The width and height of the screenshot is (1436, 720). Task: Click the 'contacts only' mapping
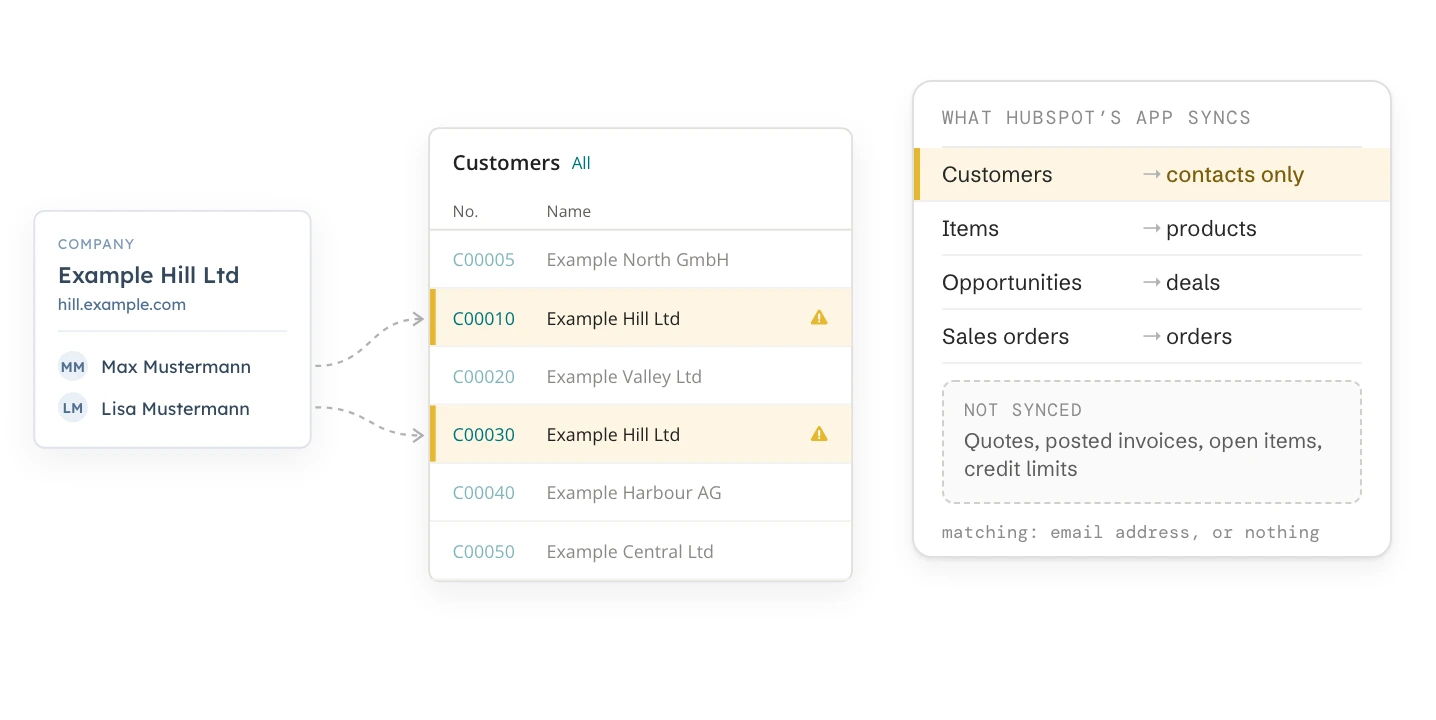coord(1235,175)
